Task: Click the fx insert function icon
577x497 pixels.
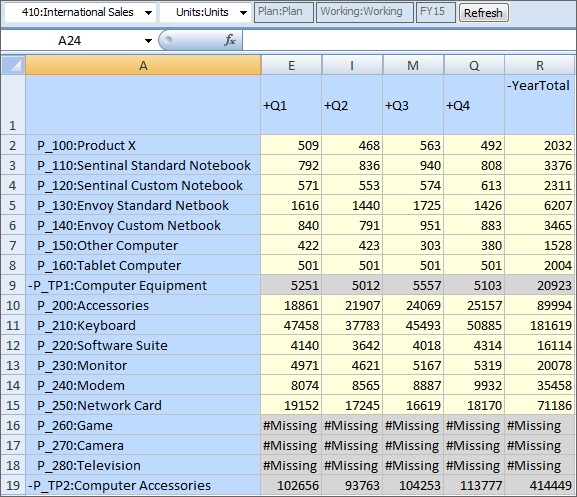Action: coord(230,40)
